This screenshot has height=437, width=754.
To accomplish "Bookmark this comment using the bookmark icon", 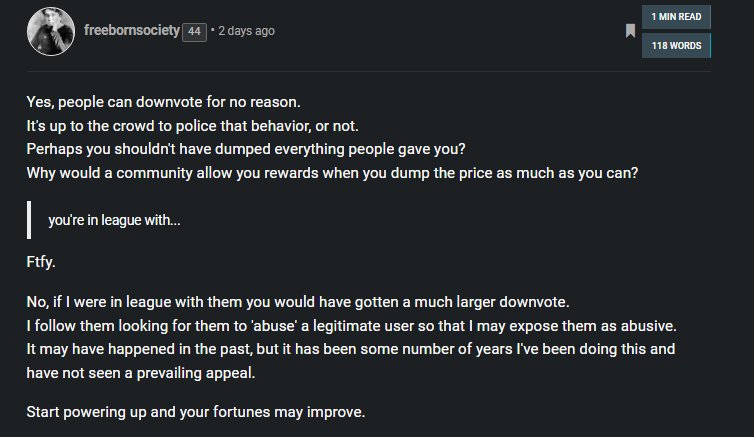I will (x=630, y=31).
